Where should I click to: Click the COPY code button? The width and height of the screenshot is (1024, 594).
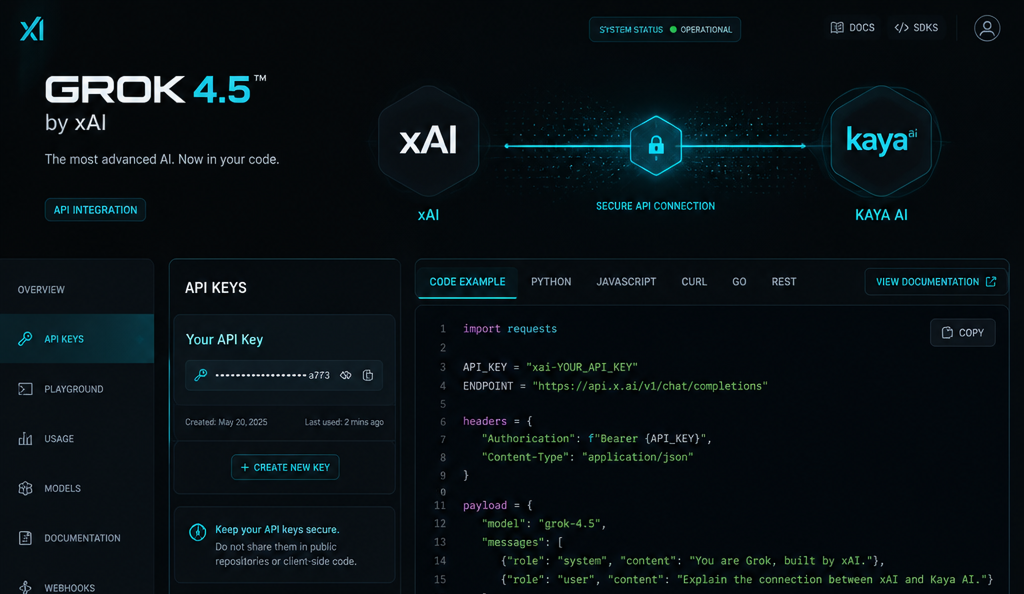[963, 333]
